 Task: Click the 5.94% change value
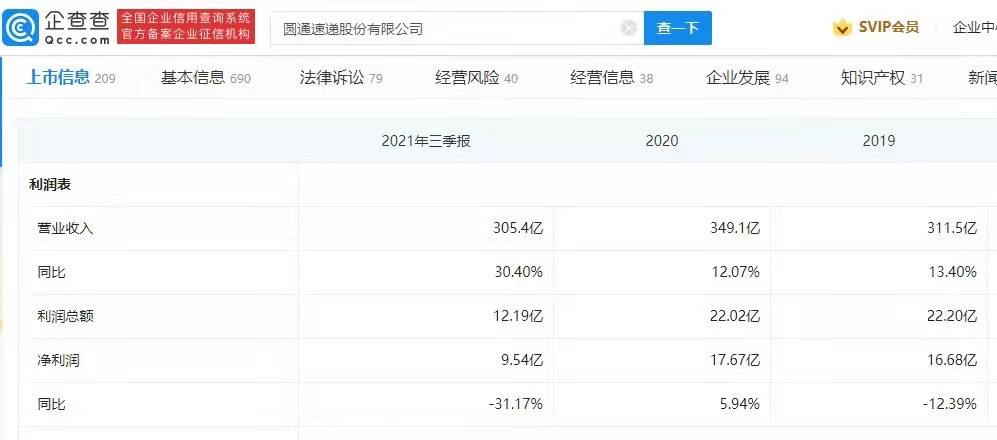739,404
